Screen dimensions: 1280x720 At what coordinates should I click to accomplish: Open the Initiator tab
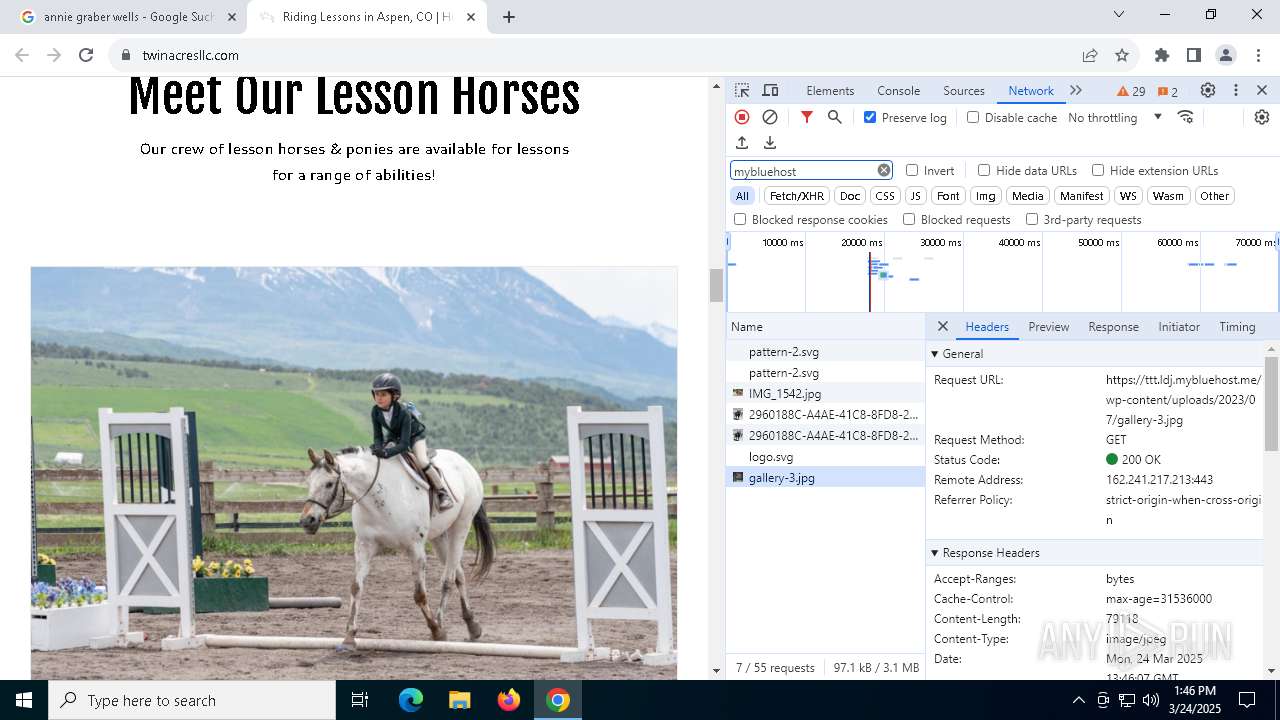1179,326
